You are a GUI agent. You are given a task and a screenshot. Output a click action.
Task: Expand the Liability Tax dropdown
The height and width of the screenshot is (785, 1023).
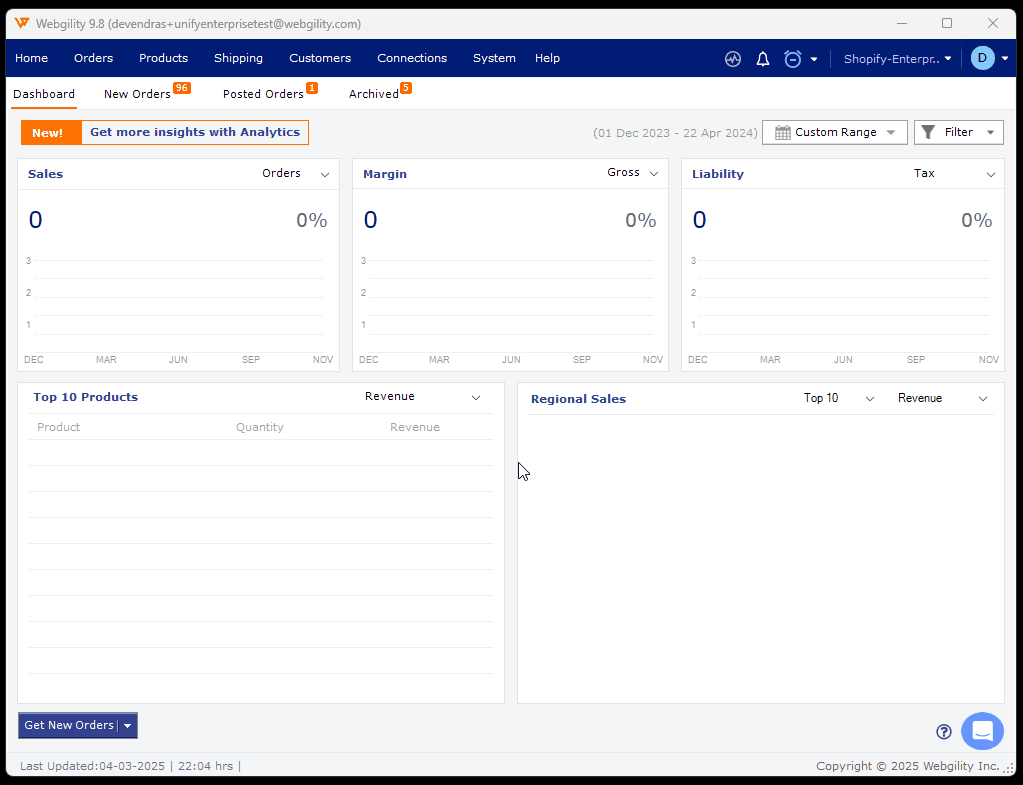point(954,174)
